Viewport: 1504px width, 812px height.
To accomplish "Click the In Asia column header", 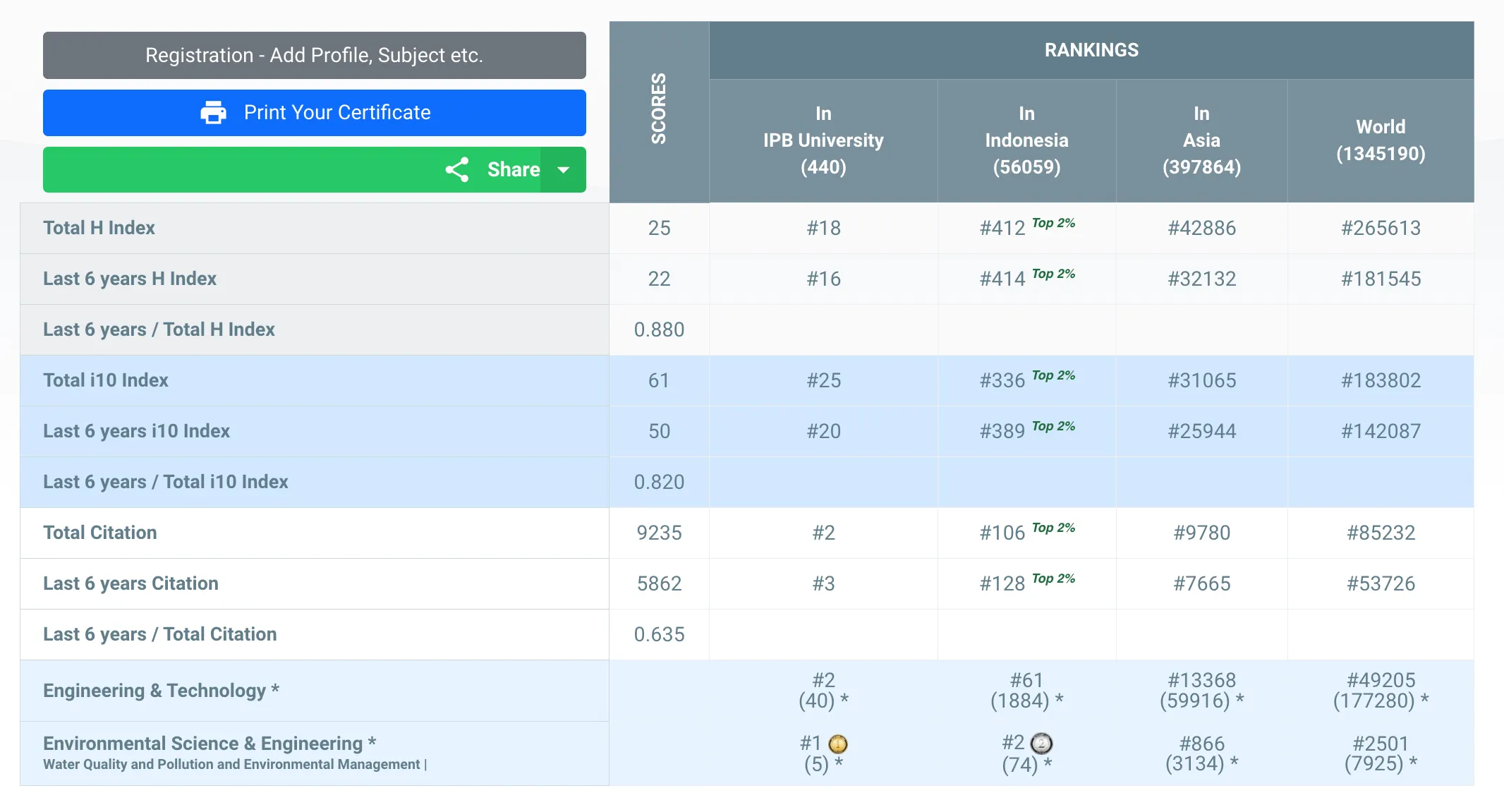I will tap(1201, 140).
